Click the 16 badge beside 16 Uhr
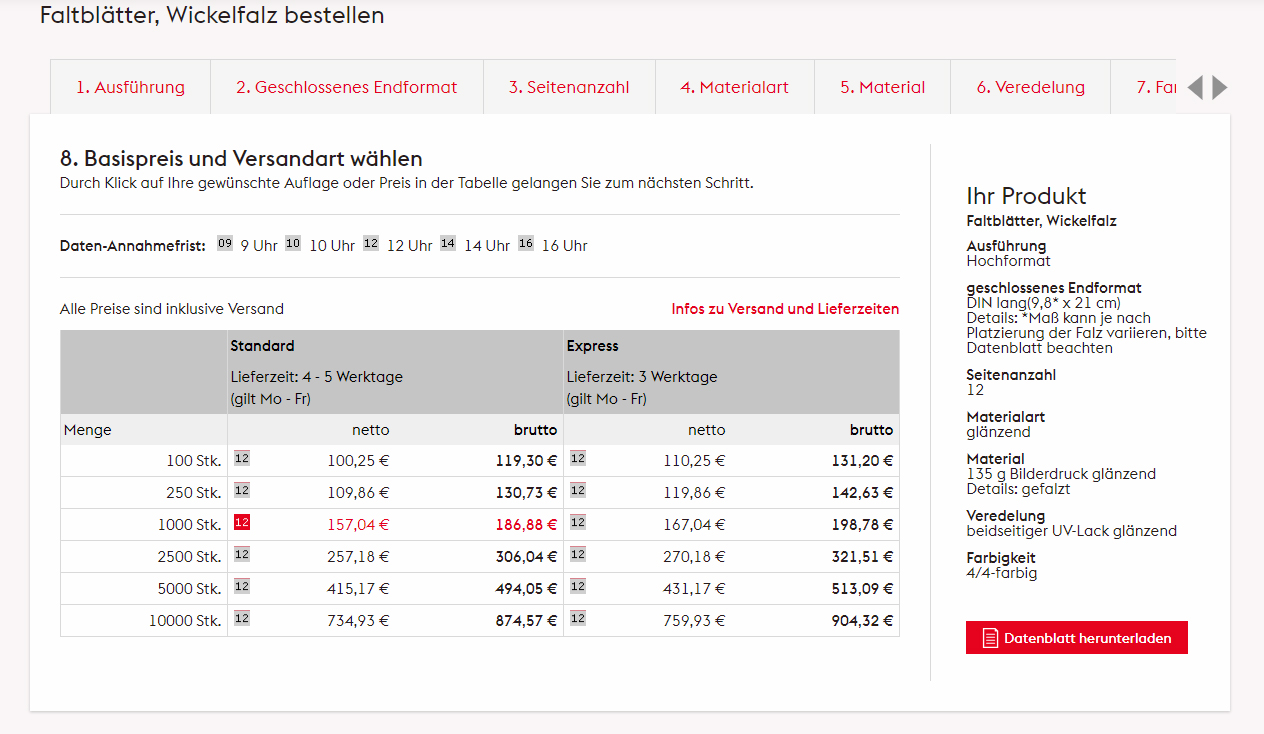 click(525, 242)
